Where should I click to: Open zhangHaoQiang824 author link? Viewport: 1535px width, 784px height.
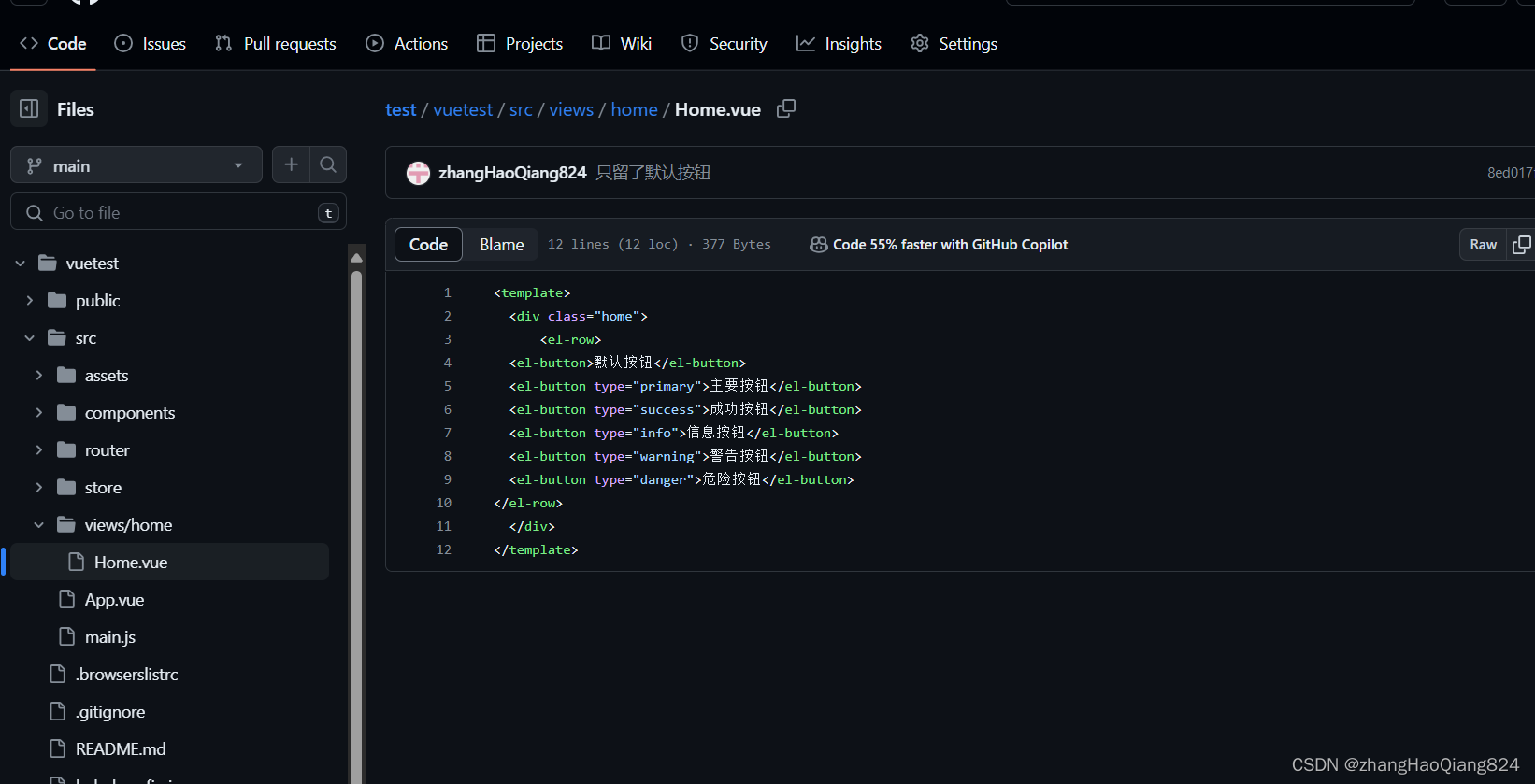tap(512, 173)
